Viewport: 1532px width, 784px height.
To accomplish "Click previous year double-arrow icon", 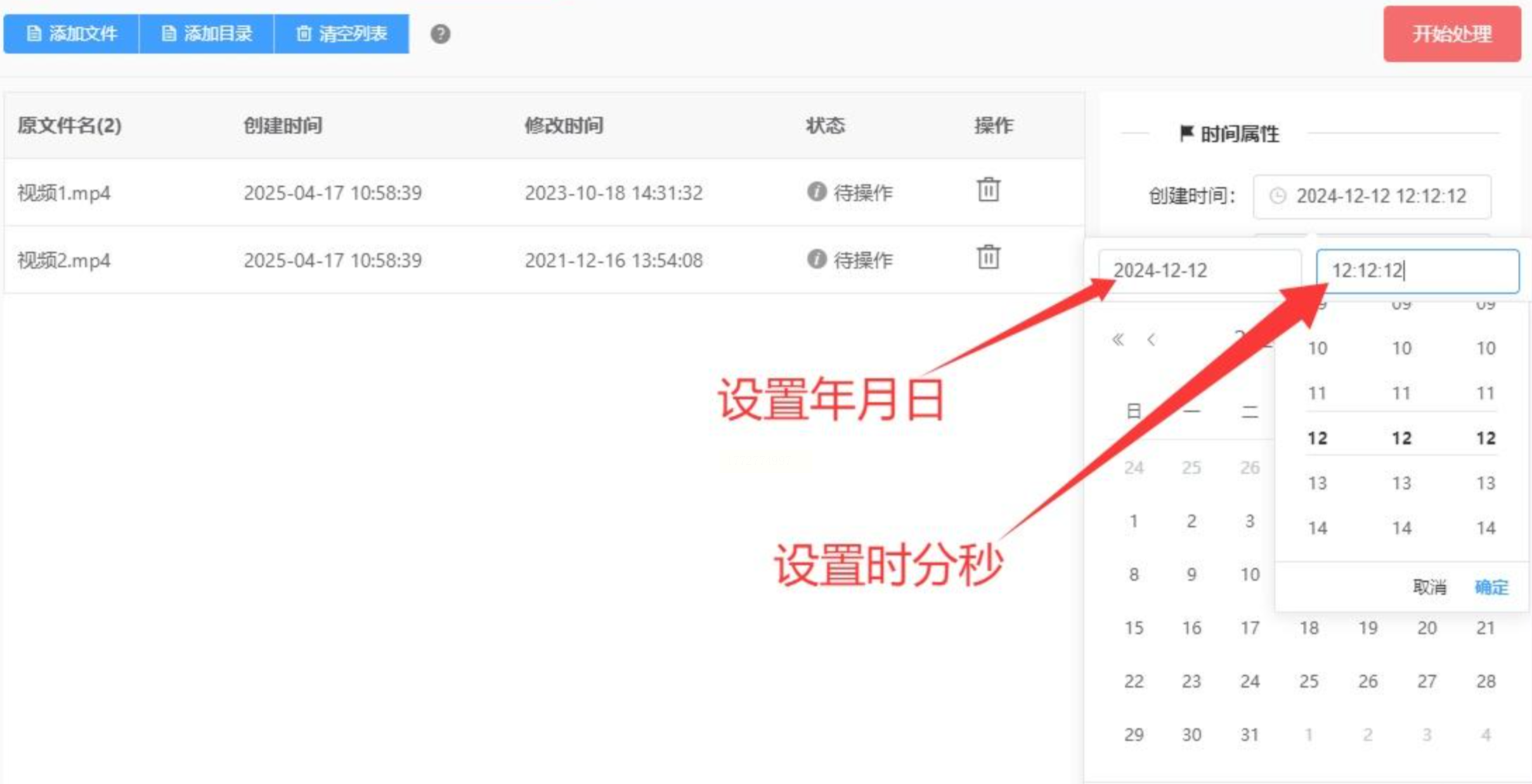I will point(1117,340).
